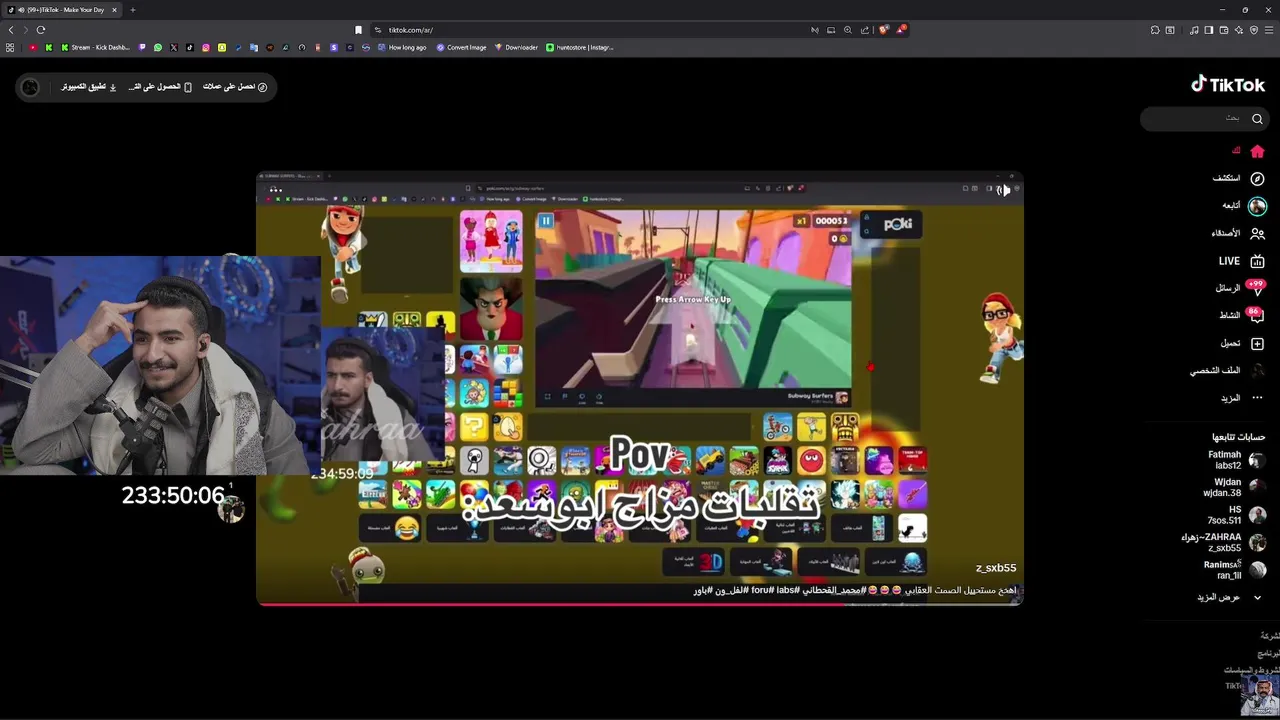
Task: Open the Leo AI sparkle icon
Action: tap(1238, 30)
